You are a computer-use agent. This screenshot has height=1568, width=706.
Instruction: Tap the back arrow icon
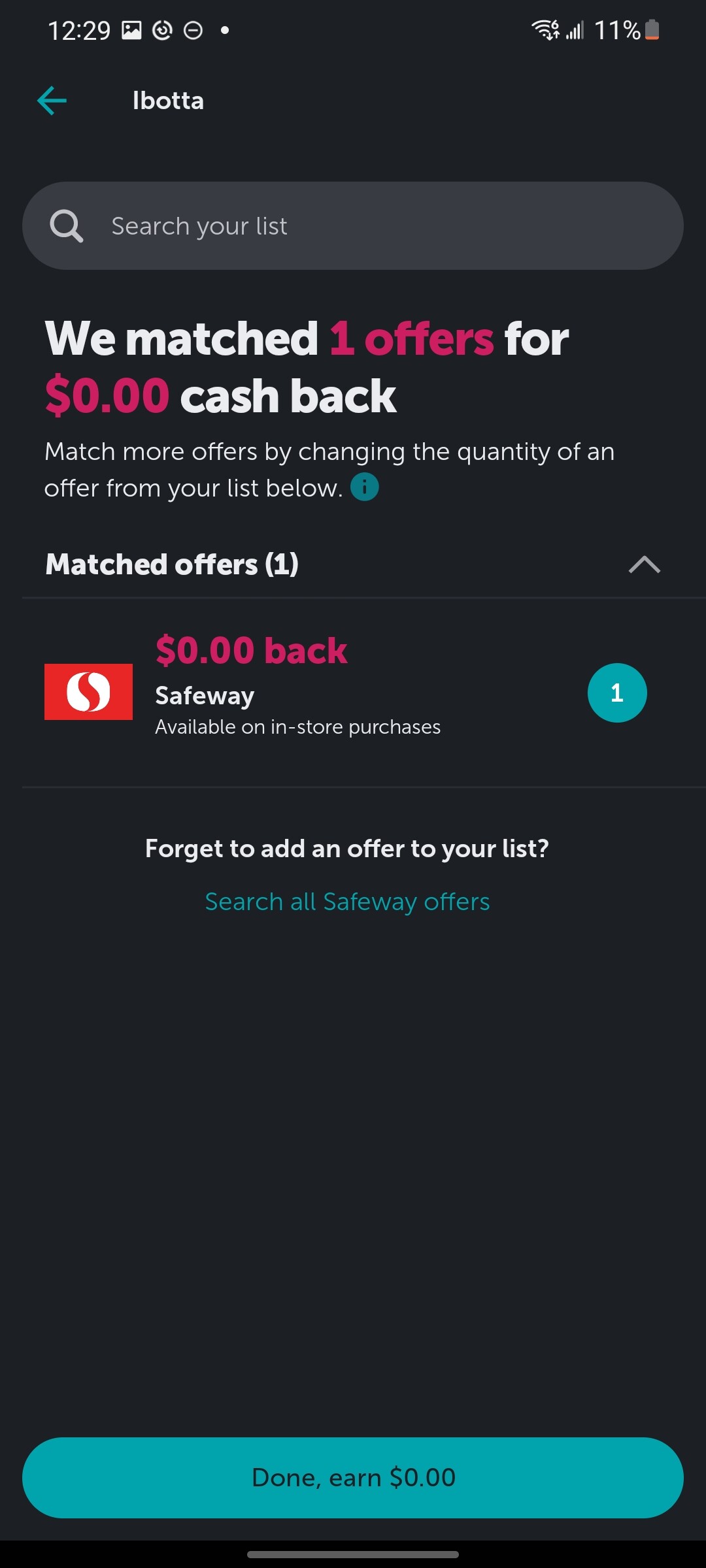tap(52, 101)
